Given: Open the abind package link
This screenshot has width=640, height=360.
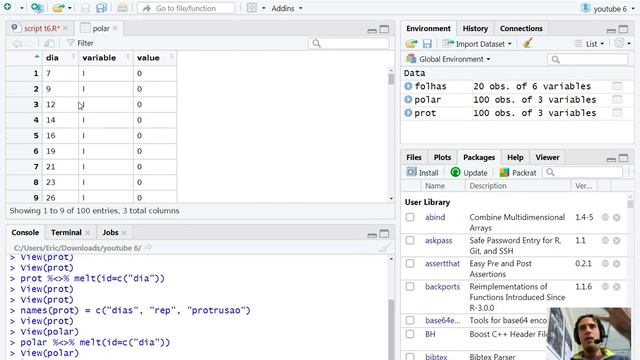Looking at the screenshot, I should tap(435, 217).
